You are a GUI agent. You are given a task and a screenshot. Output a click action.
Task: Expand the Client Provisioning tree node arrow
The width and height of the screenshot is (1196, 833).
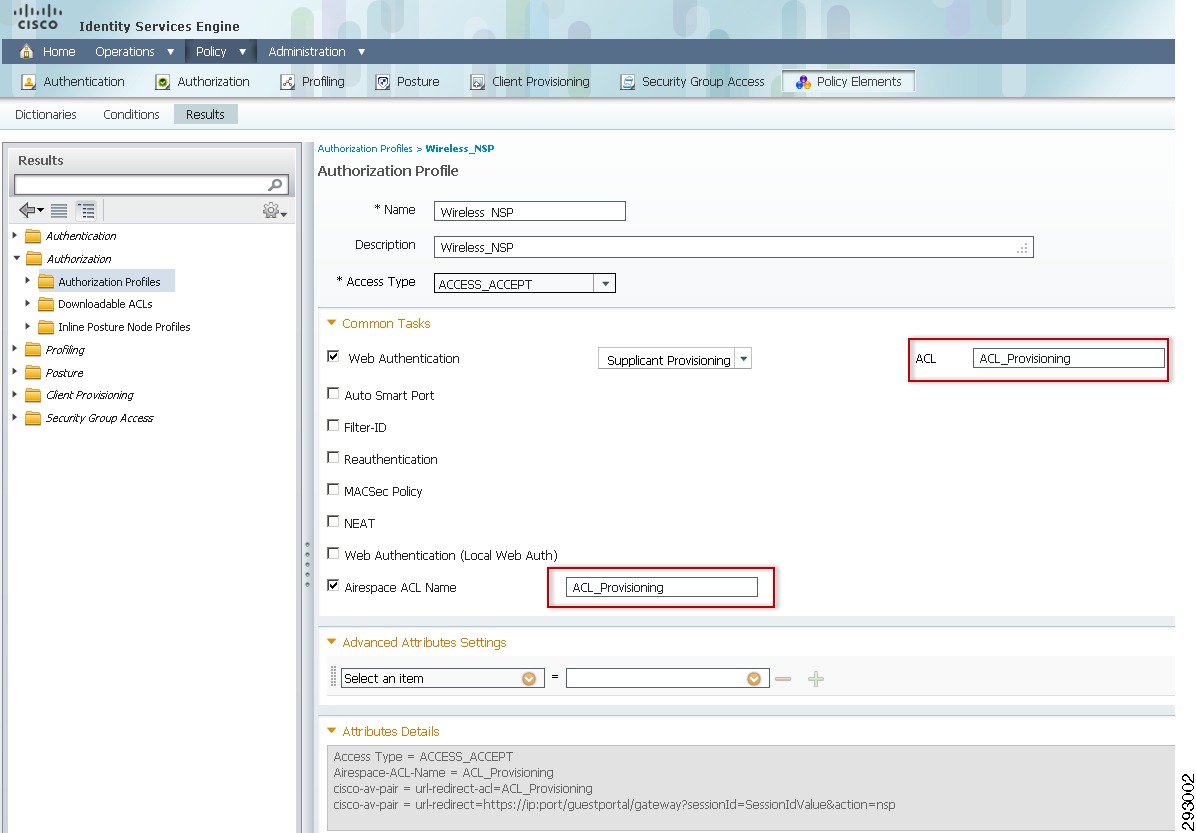click(x=15, y=394)
